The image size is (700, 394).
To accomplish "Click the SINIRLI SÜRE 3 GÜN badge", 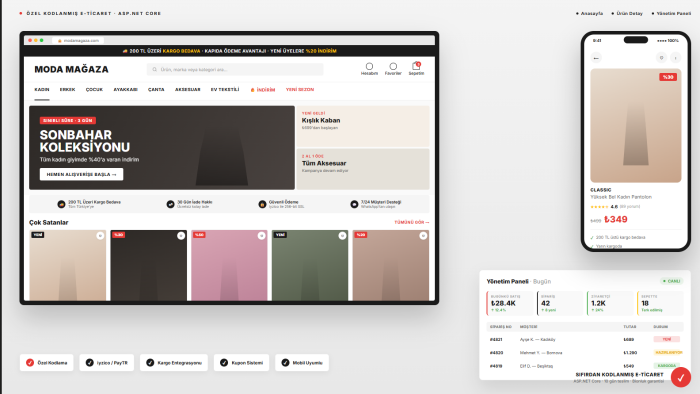I will click(x=67, y=120).
